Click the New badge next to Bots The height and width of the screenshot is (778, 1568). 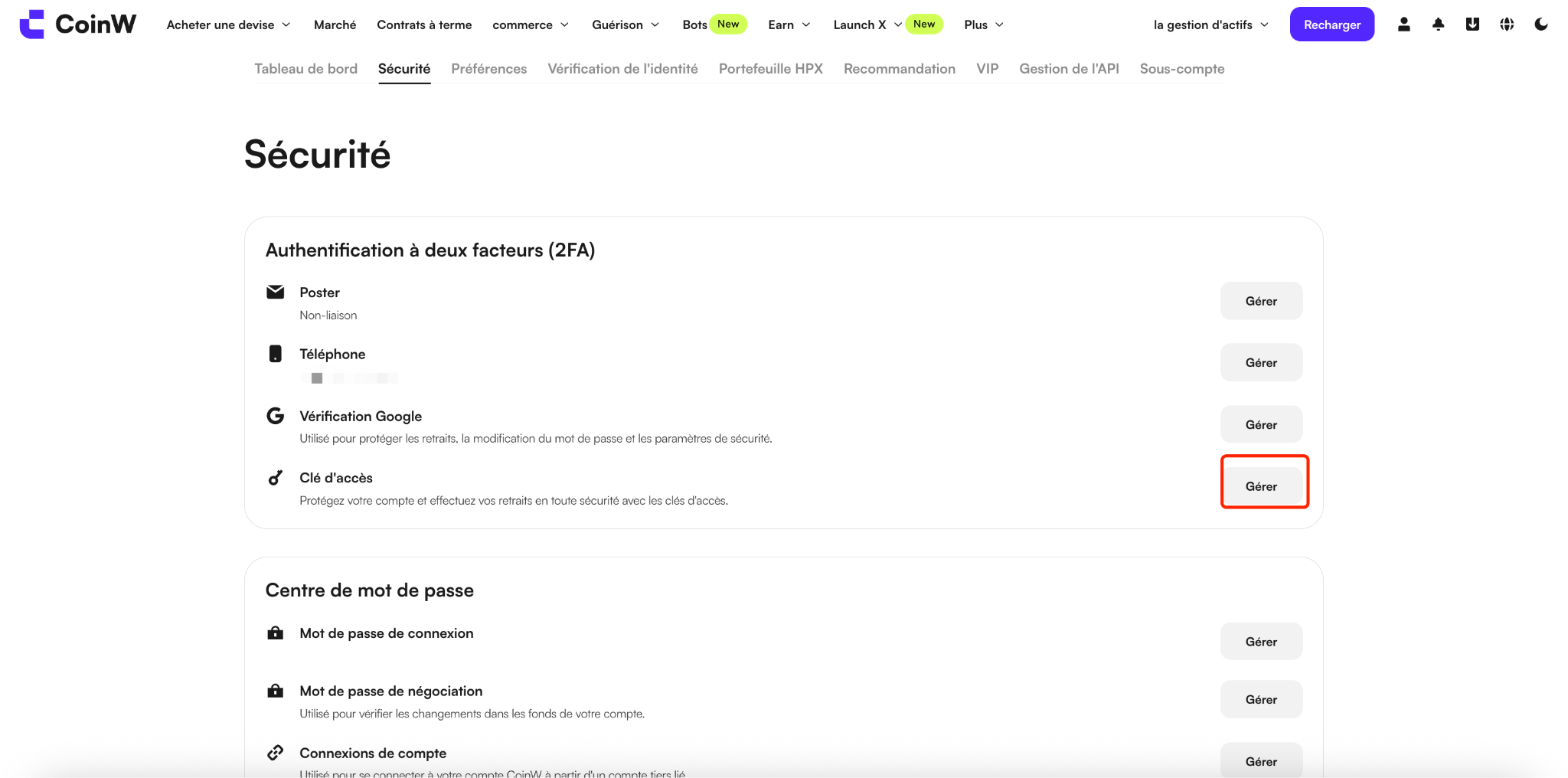[728, 25]
